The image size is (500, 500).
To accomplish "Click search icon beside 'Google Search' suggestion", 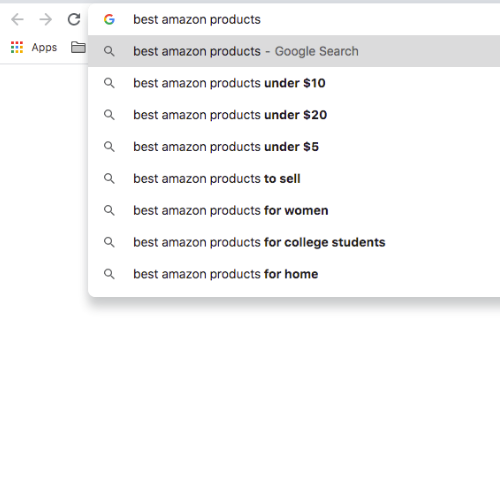I will point(109,51).
